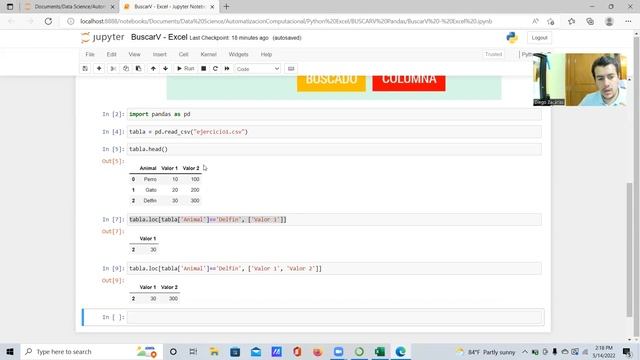Show hidden system tray icons chevron
Viewport: 640px width, 360px height.
(x=525, y=351)
